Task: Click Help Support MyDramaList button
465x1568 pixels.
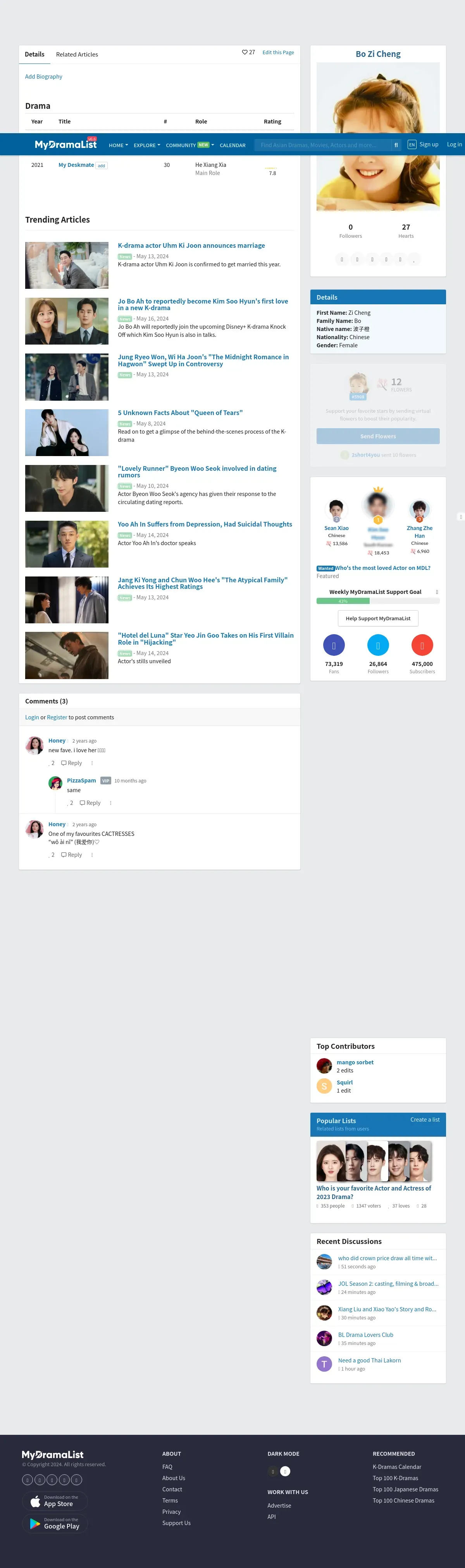Action: [x=378, y=618]
